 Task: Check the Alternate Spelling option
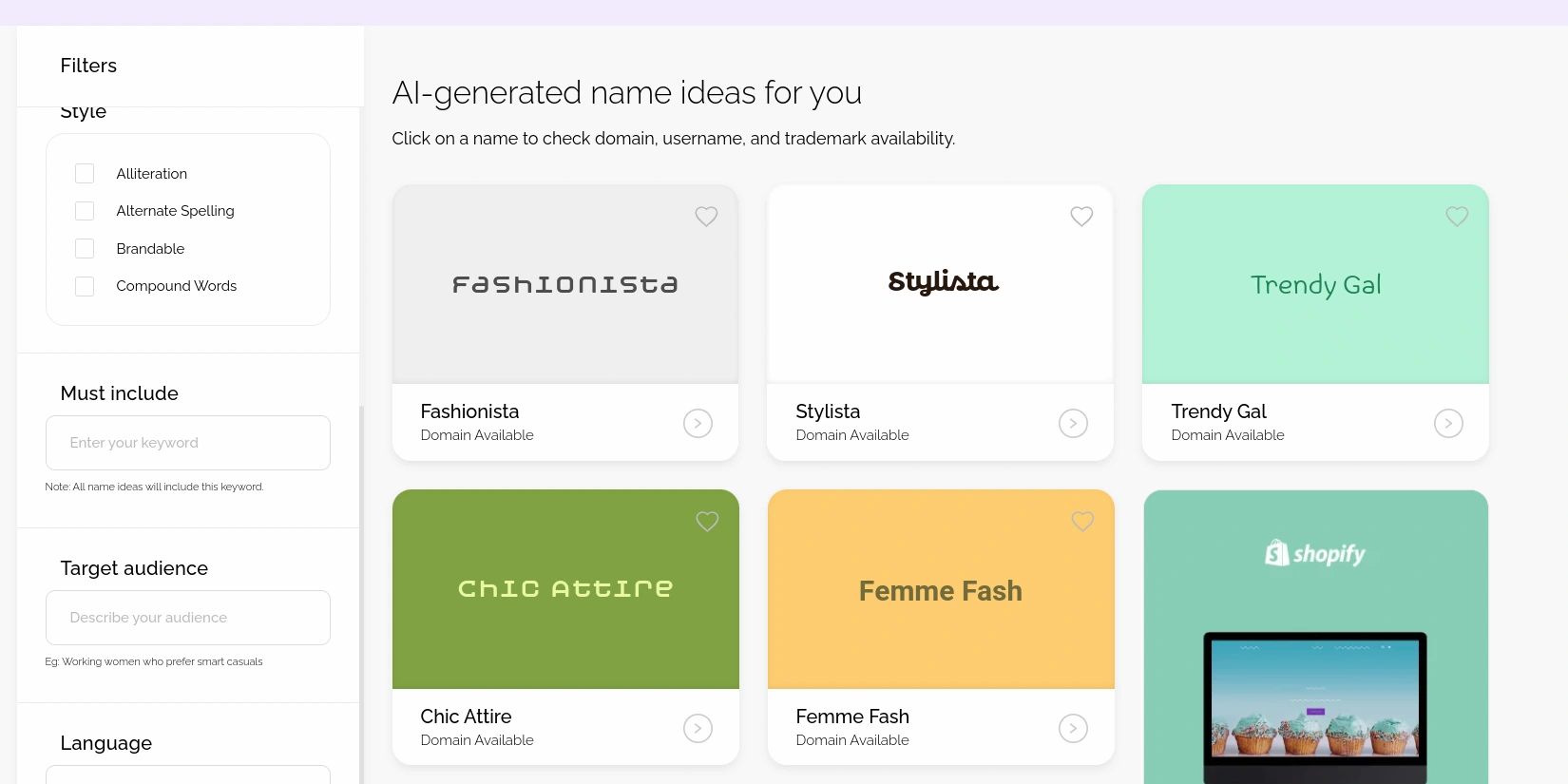tap(85, 211)
